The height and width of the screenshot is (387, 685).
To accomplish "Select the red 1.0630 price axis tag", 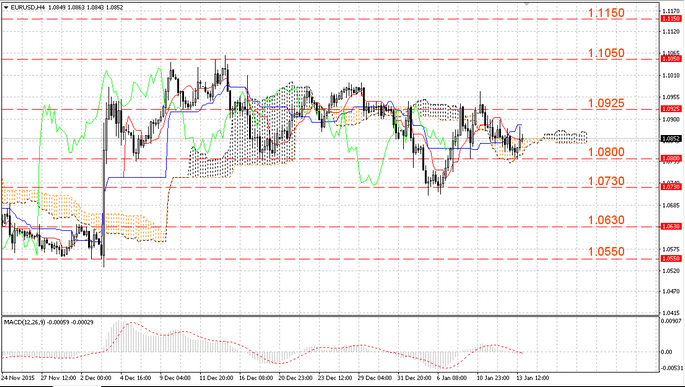I will tap(671, 226).
